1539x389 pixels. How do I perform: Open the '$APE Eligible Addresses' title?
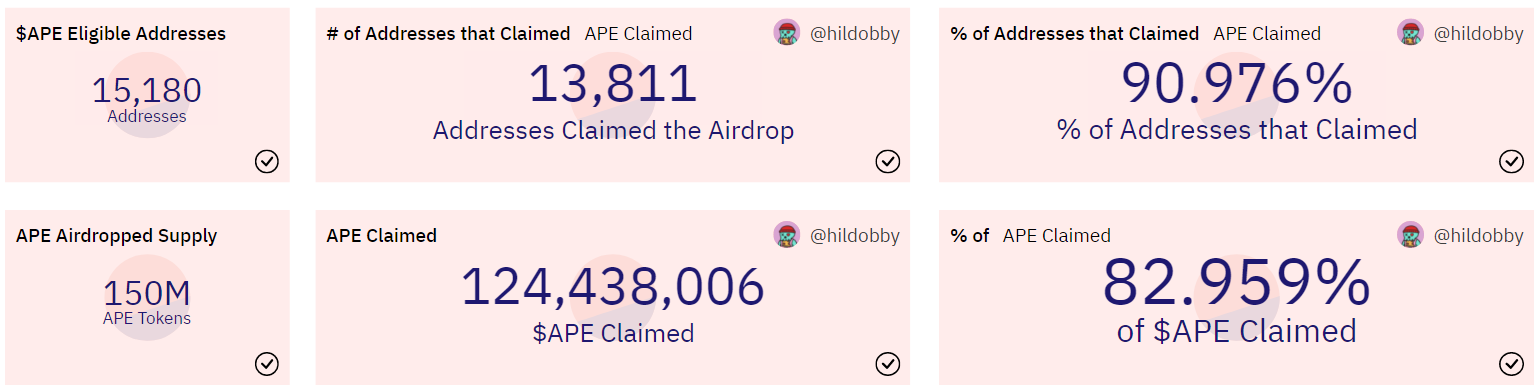click(121, 34)
